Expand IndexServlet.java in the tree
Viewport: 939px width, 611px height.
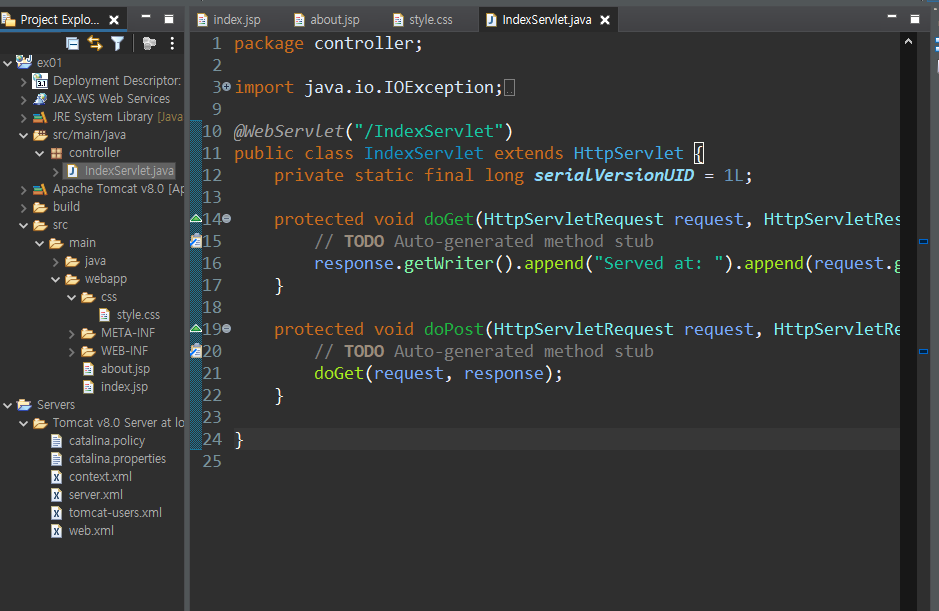(56, 172)
